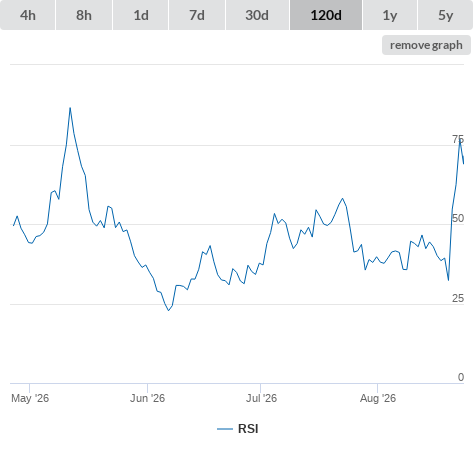
Task: Click the RSI peak point in mid-May
Action: 70,108
